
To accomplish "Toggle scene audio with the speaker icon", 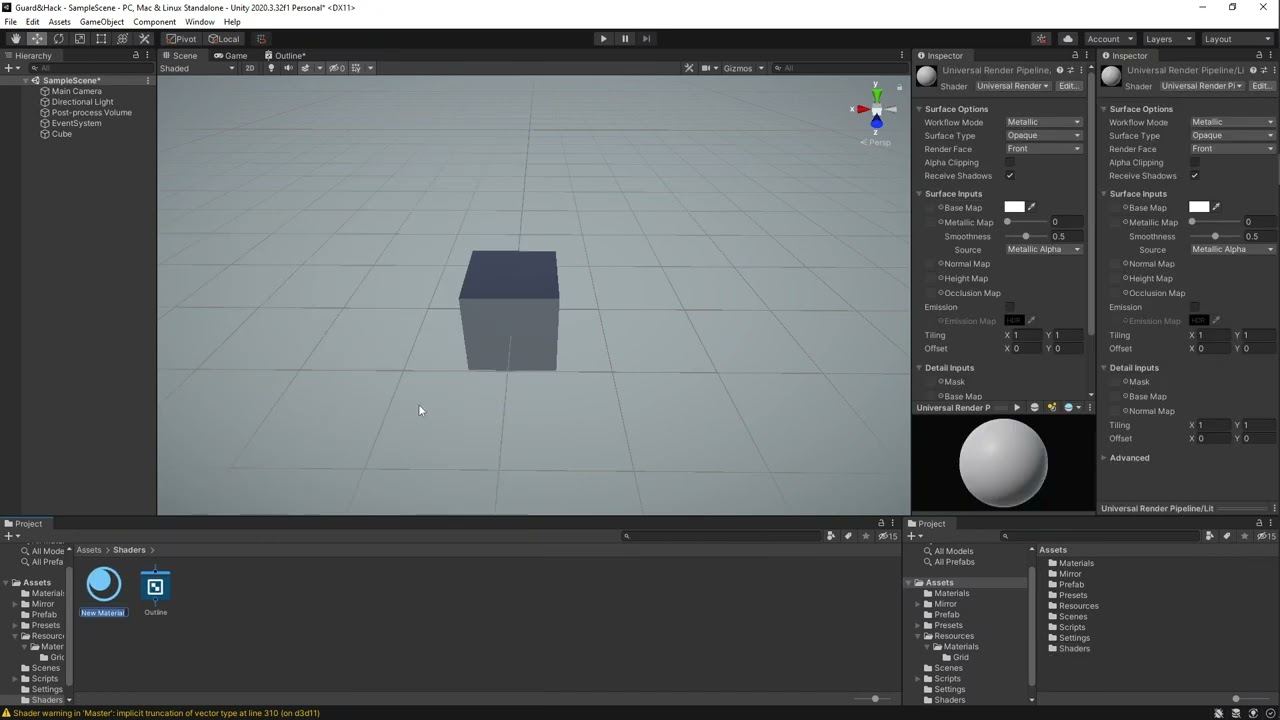I will [288, 68].
